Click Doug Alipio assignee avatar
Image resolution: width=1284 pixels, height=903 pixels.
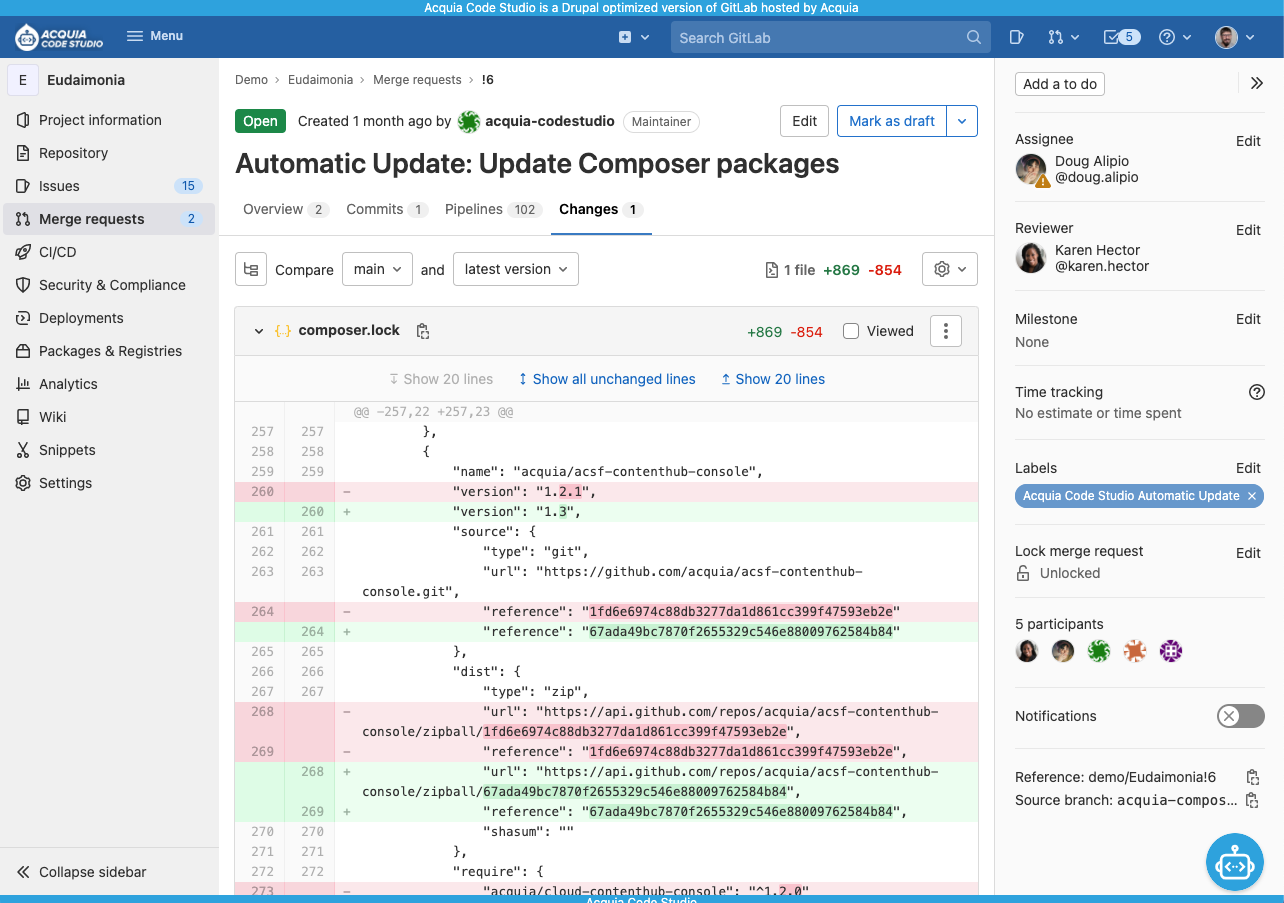(1031, 169)
